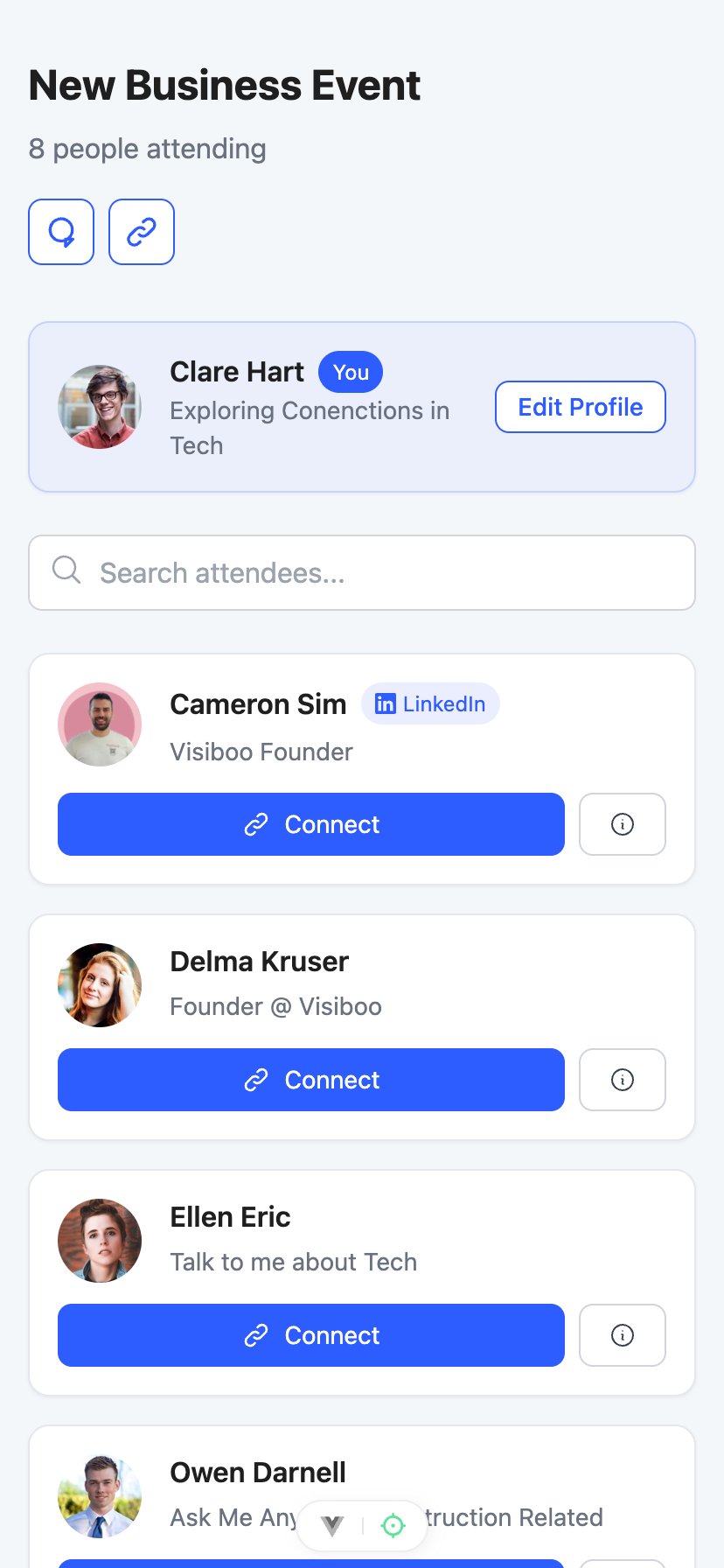This screenshot has height=1568, width=724.
Task: Connect with Cameron Sim
Action: (311, 824)
